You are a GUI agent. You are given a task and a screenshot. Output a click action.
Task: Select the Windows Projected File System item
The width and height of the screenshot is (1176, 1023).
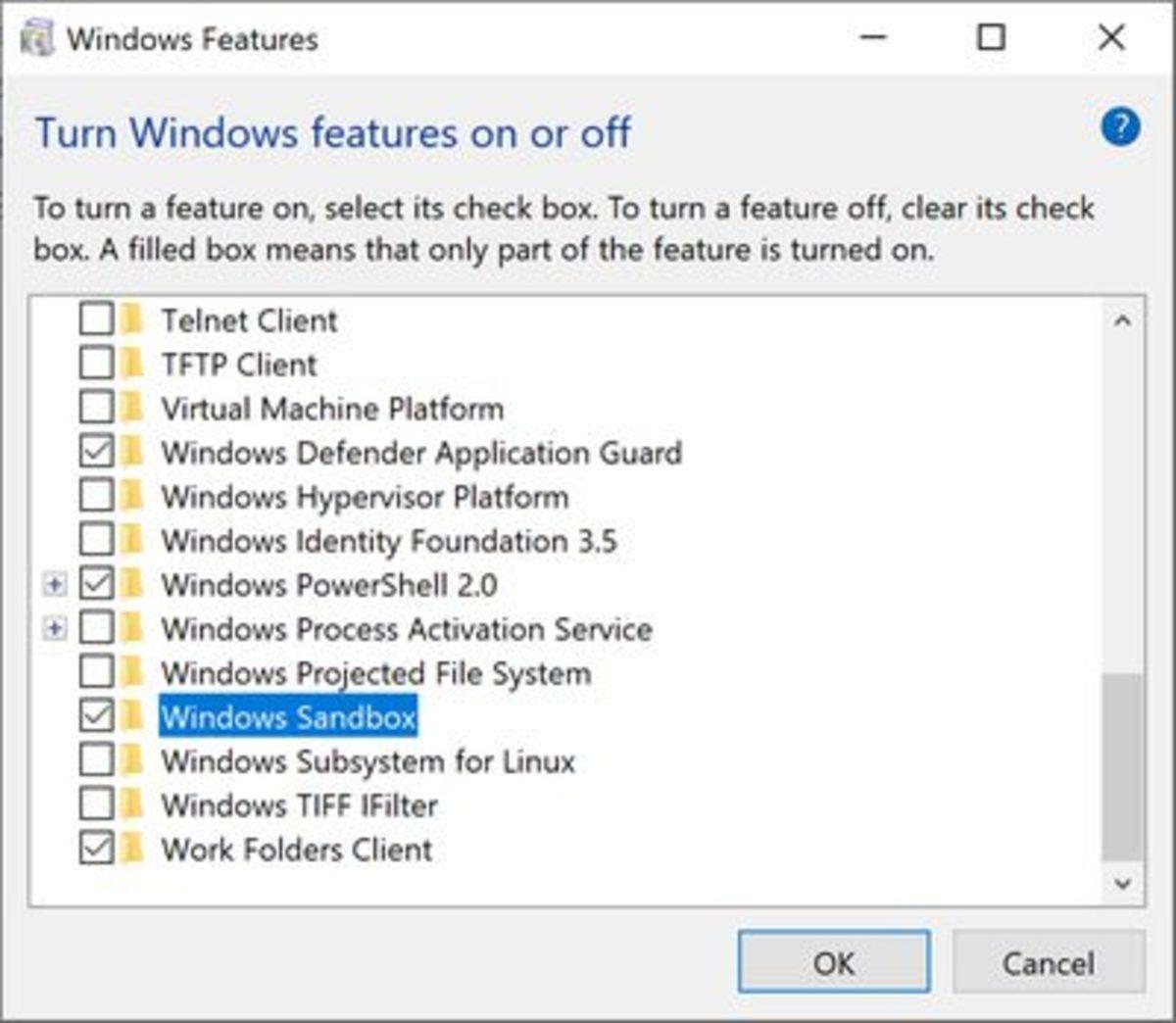click(x=377, y=673)
